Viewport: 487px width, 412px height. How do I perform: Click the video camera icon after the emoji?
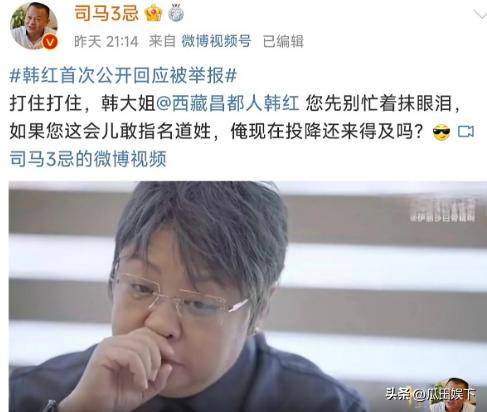466,132
